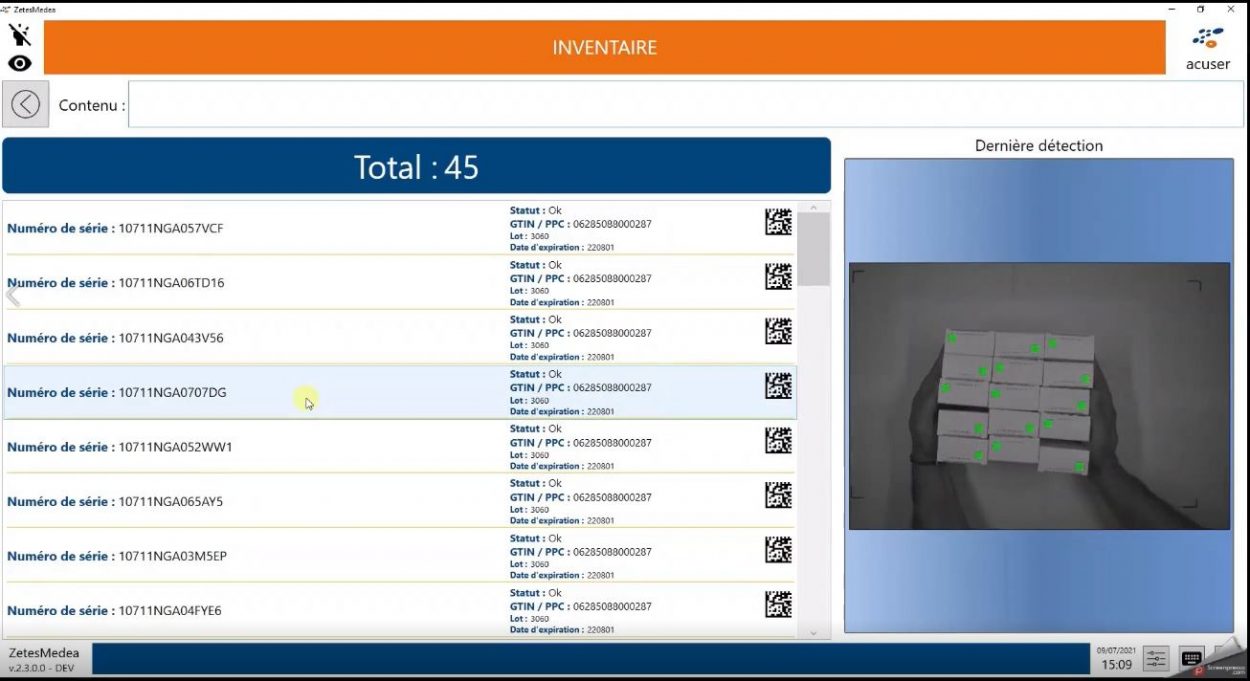Click the Dernière détection camera image
This screenshot has width=1250, height=681.
[x=1039, y=396]
